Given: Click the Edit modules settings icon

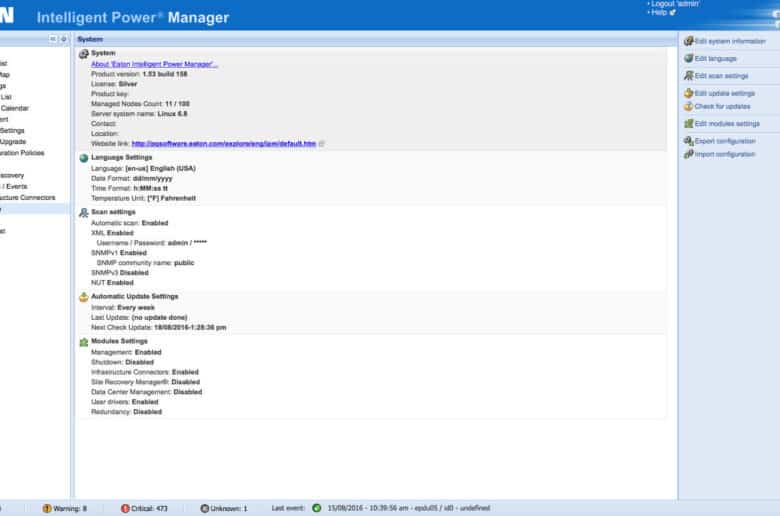Looking at the screenshot, I should point(688,123).
